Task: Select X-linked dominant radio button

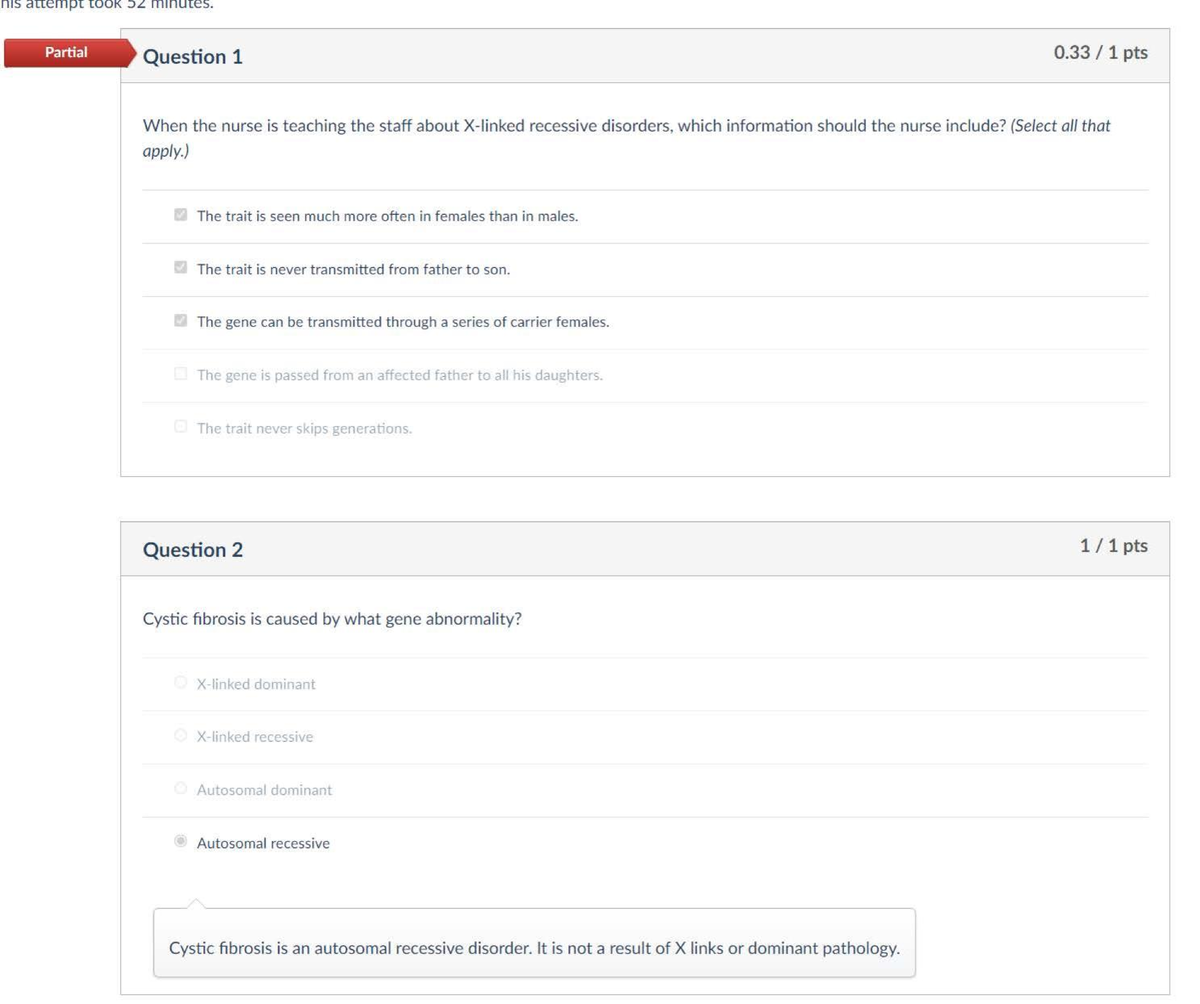Action: [x=180, y=683]
